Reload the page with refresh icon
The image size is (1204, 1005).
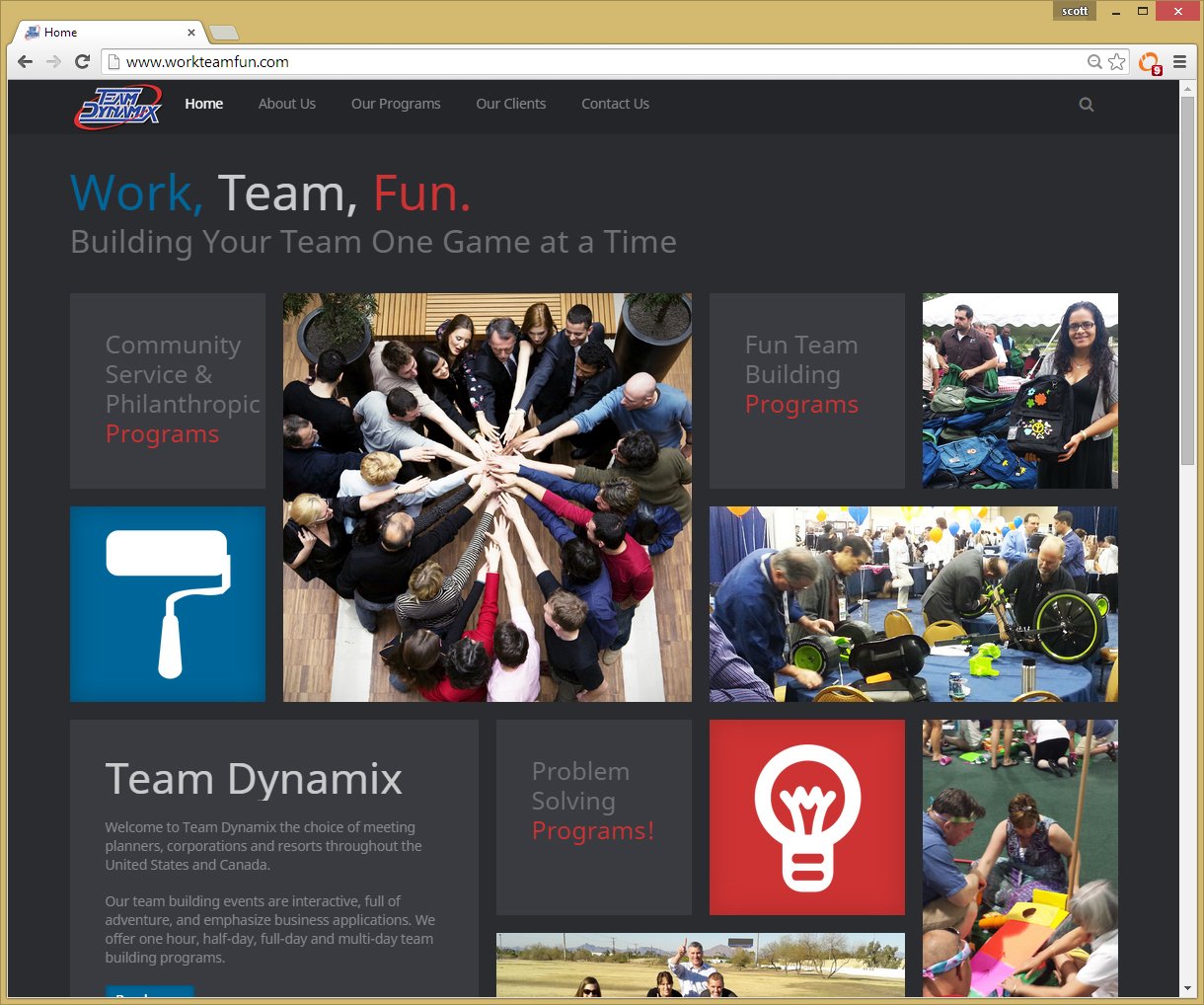[x=82, y=61]
